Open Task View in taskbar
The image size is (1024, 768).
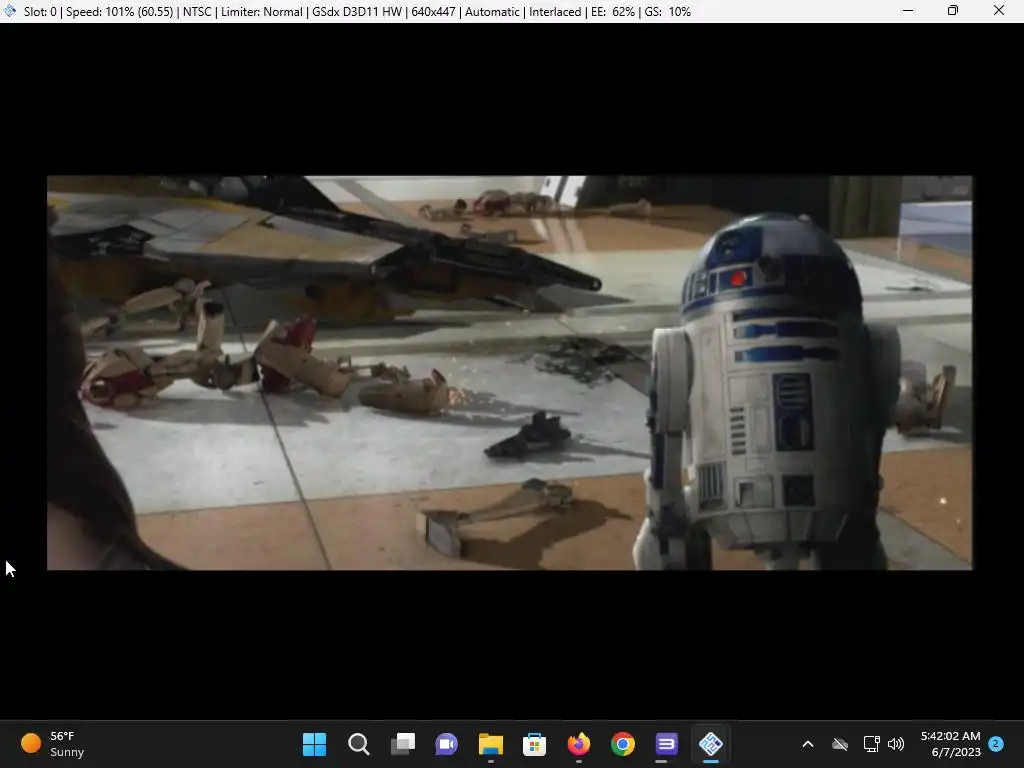[403, 744]
